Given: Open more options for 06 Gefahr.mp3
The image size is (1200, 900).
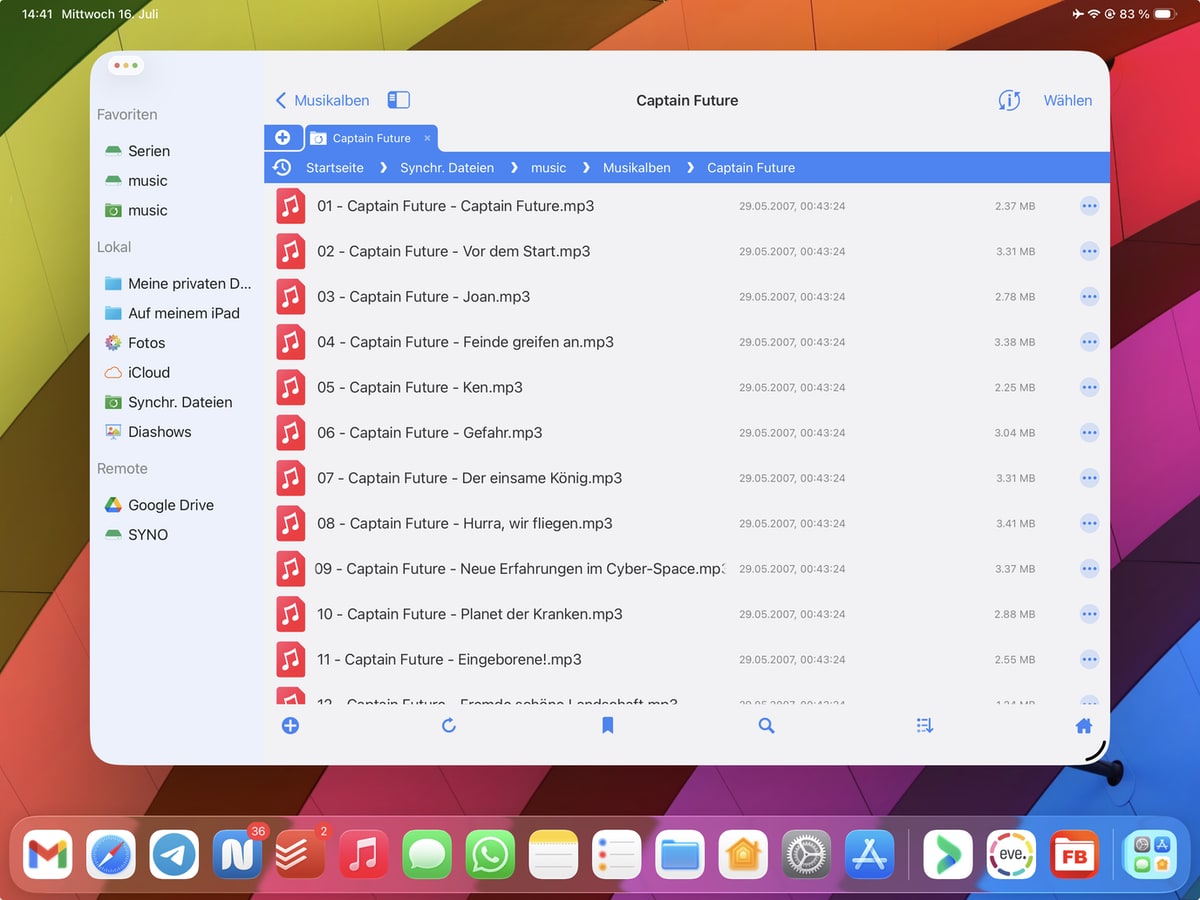Looking at the screenshot, I should pos(1089,433).
